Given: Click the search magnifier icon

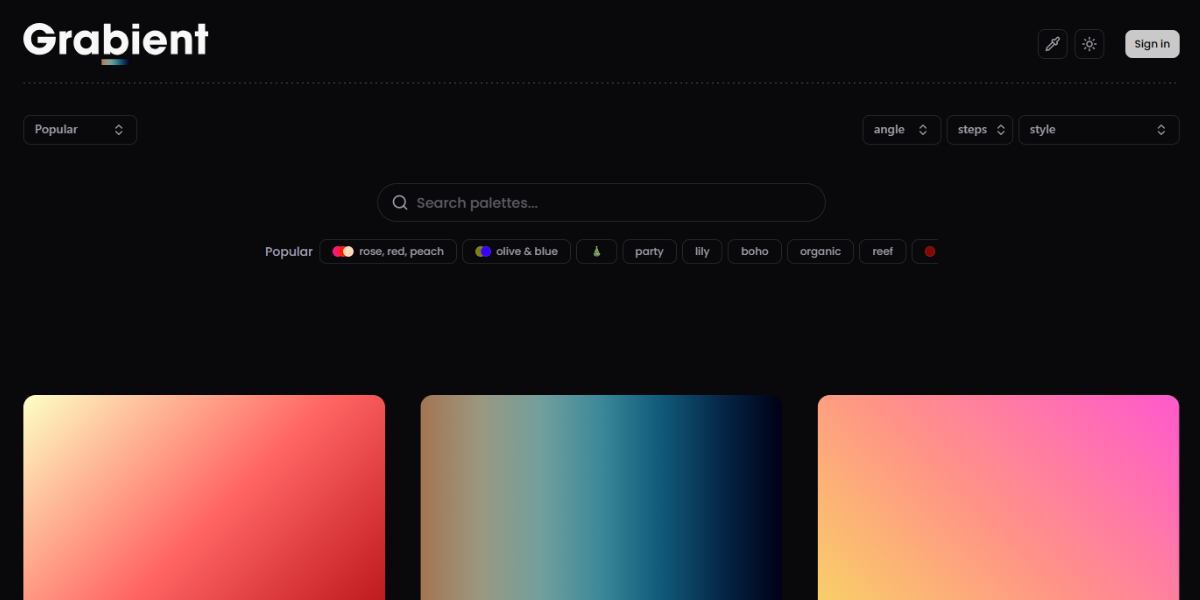Looking at the screenshot, I should (400, 203).
